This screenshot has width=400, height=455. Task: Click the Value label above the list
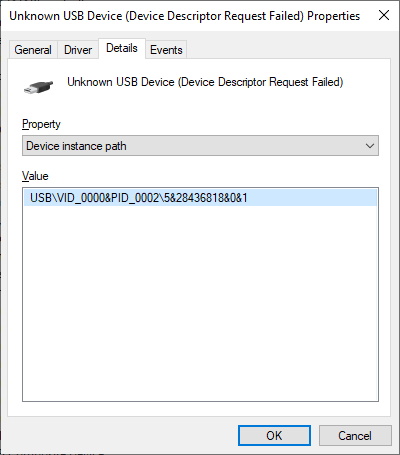[35, 176]
